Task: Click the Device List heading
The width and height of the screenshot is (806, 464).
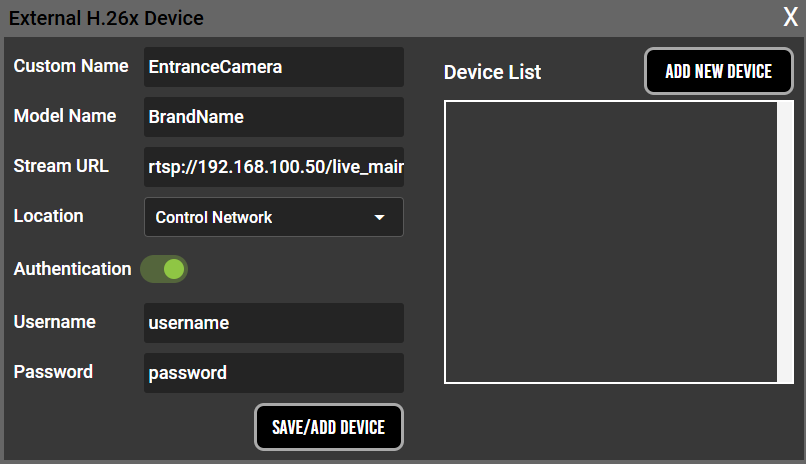Action: (492, 72)
